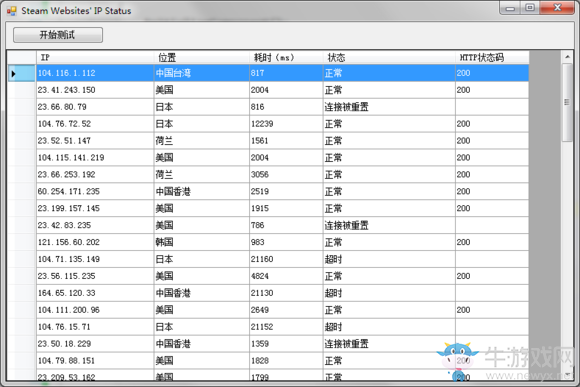Select IP cell 164.65.120.33
580x387 pixels.
(95, 293)
